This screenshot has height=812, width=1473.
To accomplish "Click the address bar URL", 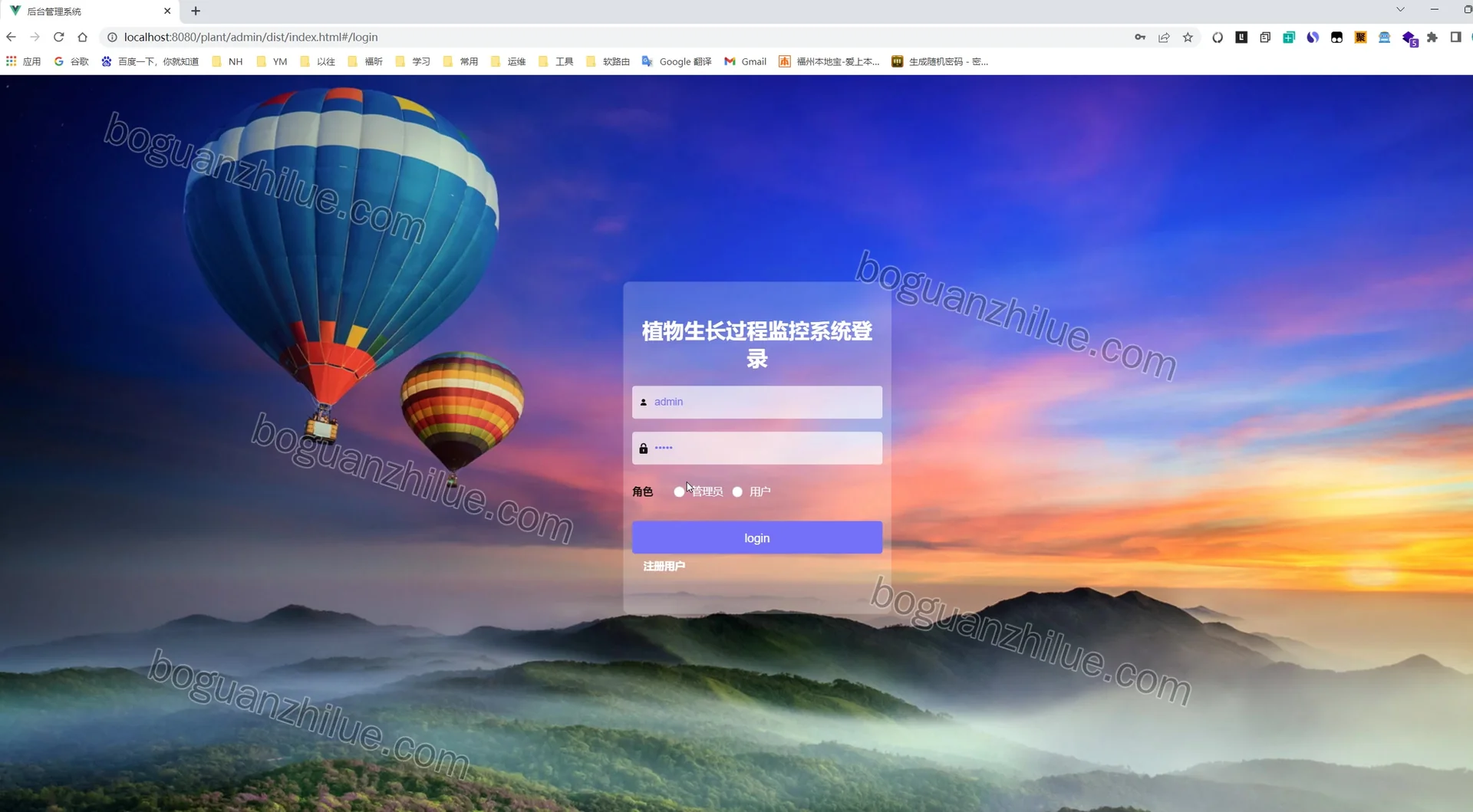I will (251, 37).
